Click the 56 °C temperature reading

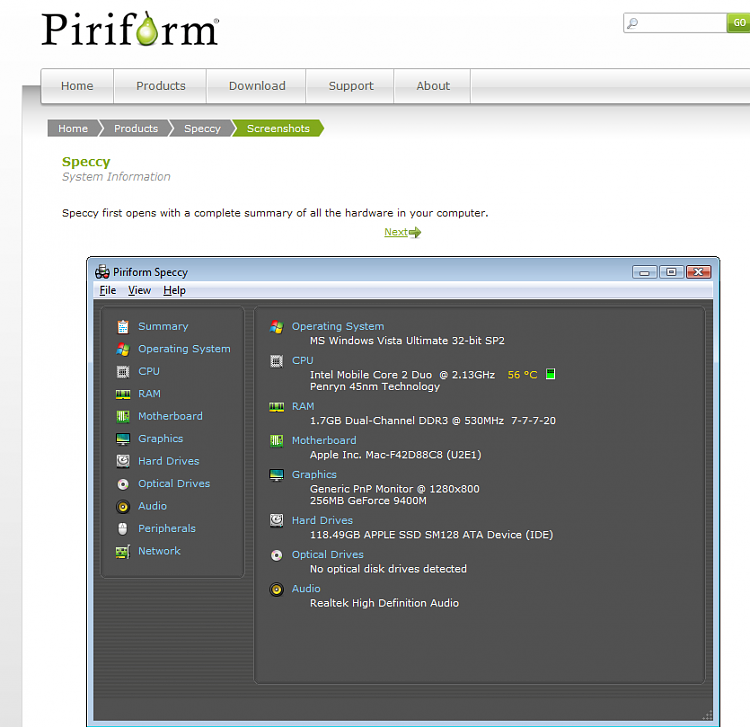522,375
